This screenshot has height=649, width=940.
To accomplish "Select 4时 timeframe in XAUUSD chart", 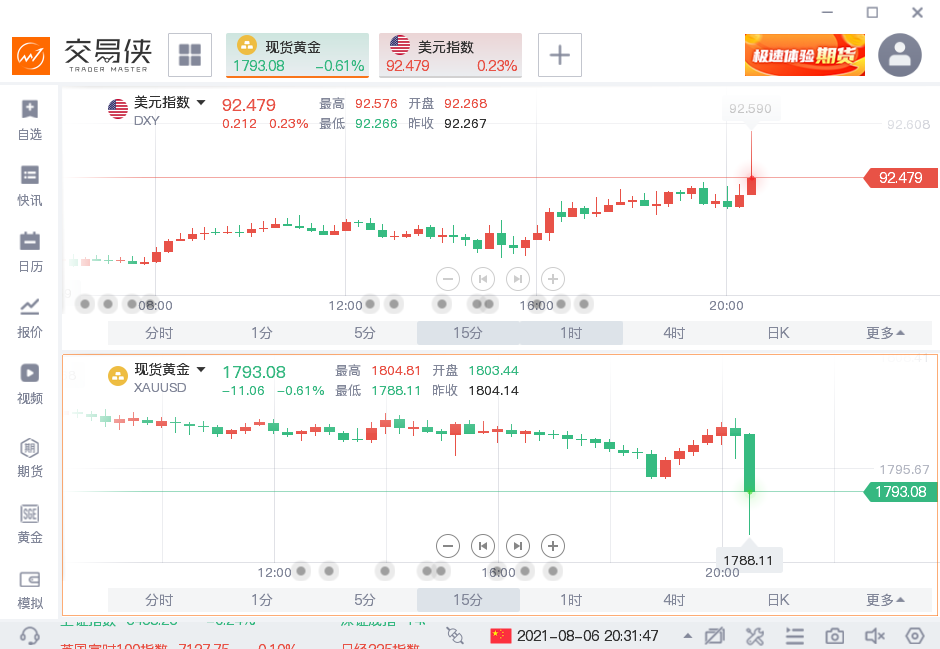I will pos(674,600).
